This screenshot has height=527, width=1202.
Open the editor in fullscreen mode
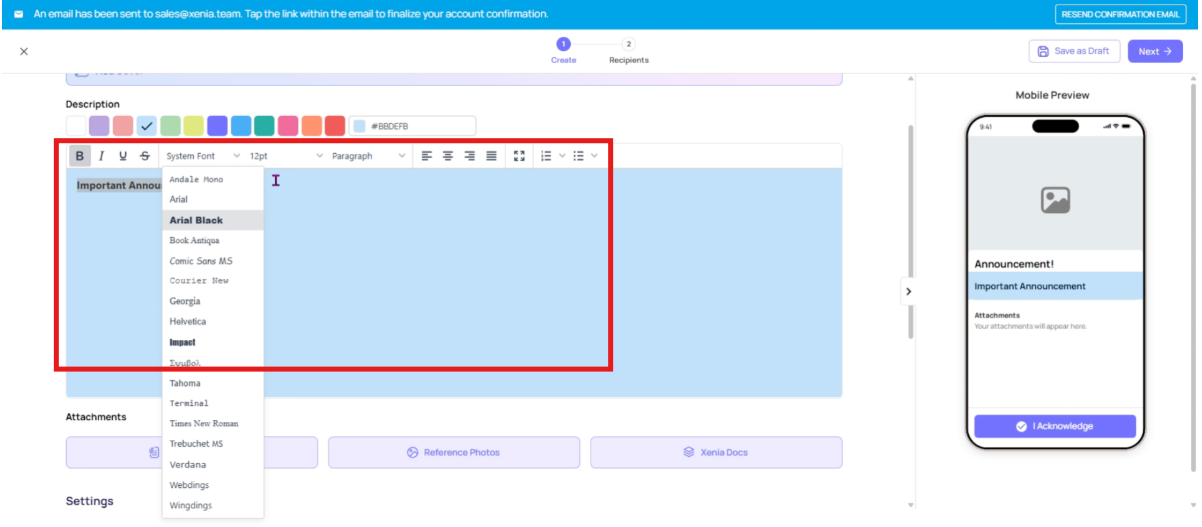pos(519,156)
